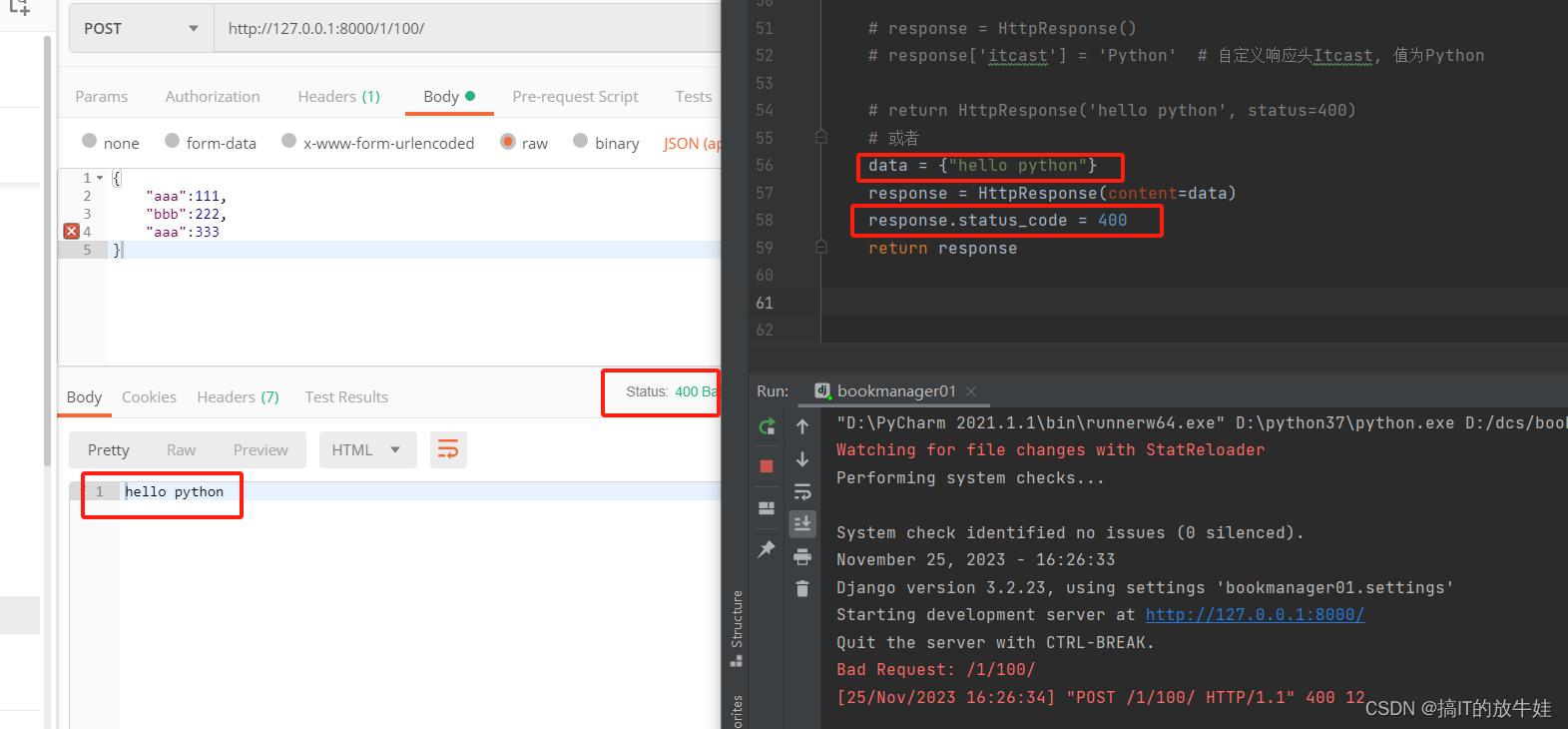This screenshot has width=1568, height=729.
Task: Select the Raw response view
Action: pos(181,450)
